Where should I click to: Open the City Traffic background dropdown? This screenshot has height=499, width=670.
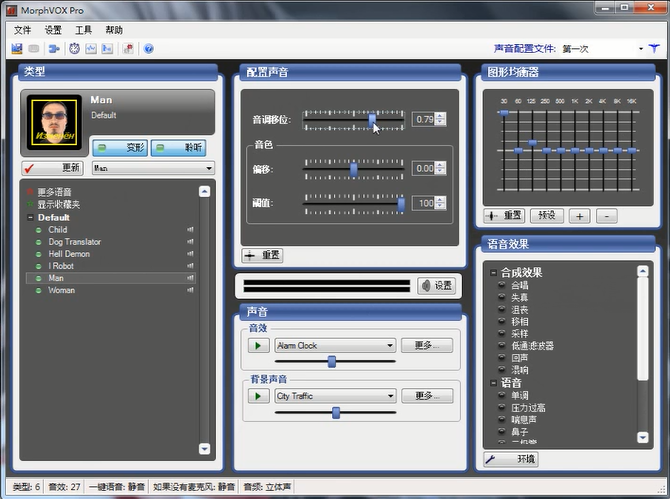[390, 396]
